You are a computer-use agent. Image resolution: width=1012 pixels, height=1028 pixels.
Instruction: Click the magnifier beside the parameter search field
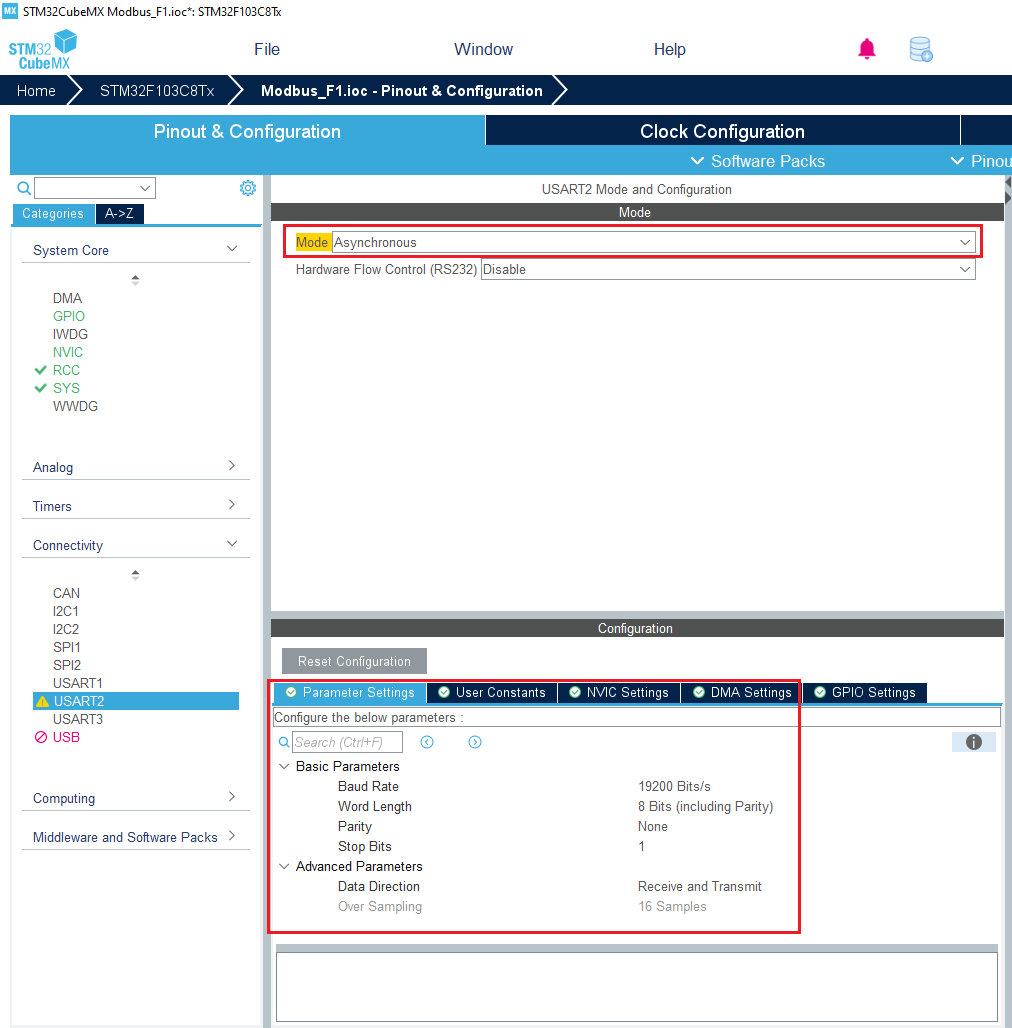pyautogui.click(x=284, y=742)
